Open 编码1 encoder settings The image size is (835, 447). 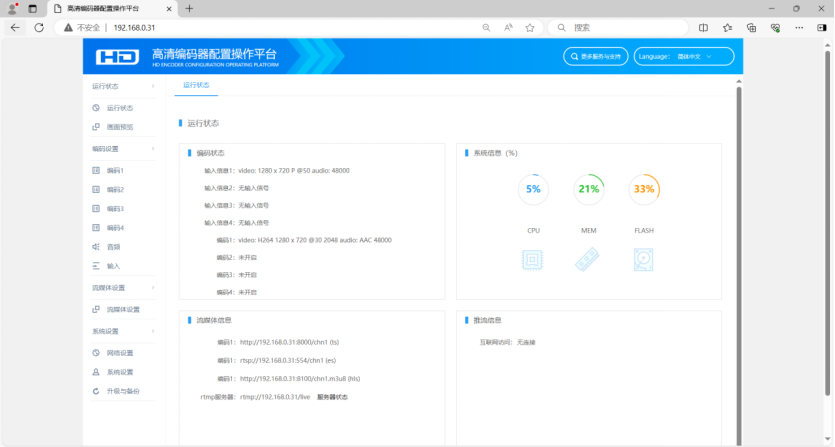(108, 170)
